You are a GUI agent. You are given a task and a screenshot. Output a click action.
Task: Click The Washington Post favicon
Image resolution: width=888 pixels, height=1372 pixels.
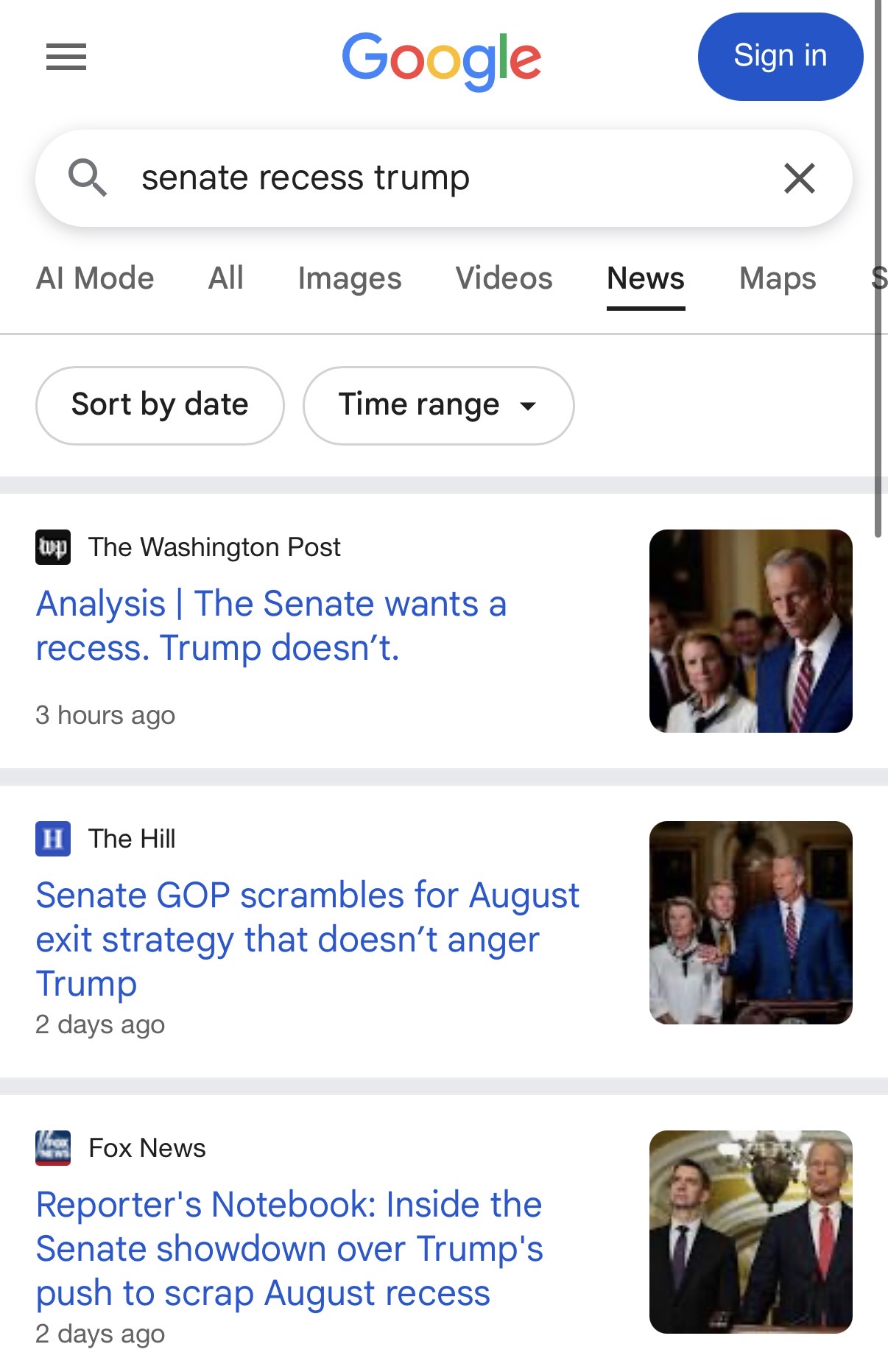click(x=53, y=547)
